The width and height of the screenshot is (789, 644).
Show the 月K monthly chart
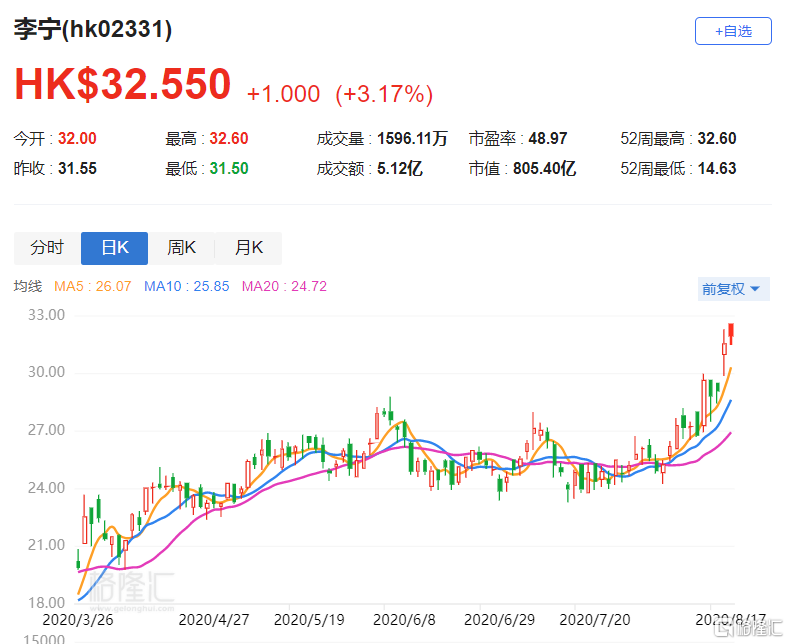[x=248, y=248]
